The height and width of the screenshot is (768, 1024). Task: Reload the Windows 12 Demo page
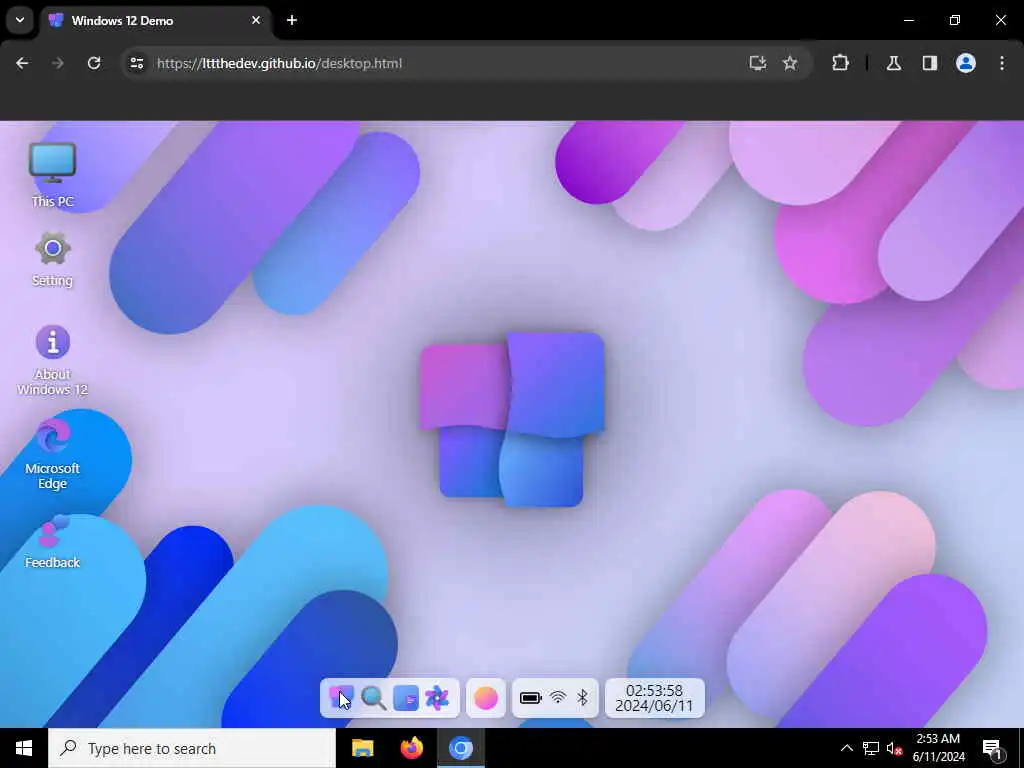pyautogui.click(x=94, y=63)
